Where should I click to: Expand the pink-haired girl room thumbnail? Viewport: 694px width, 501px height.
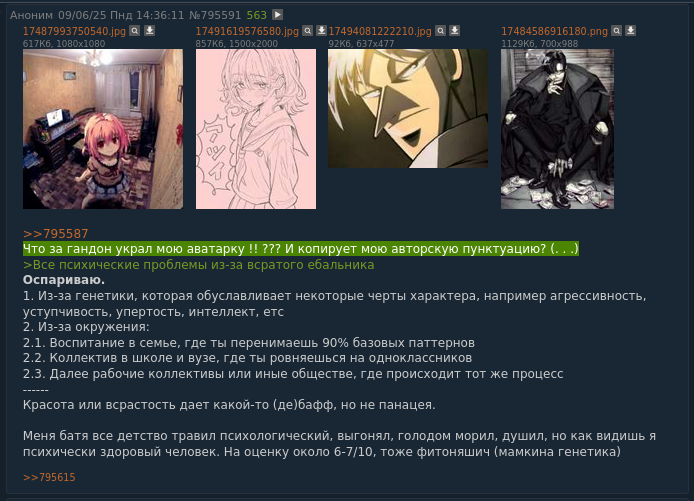point(103,129)
